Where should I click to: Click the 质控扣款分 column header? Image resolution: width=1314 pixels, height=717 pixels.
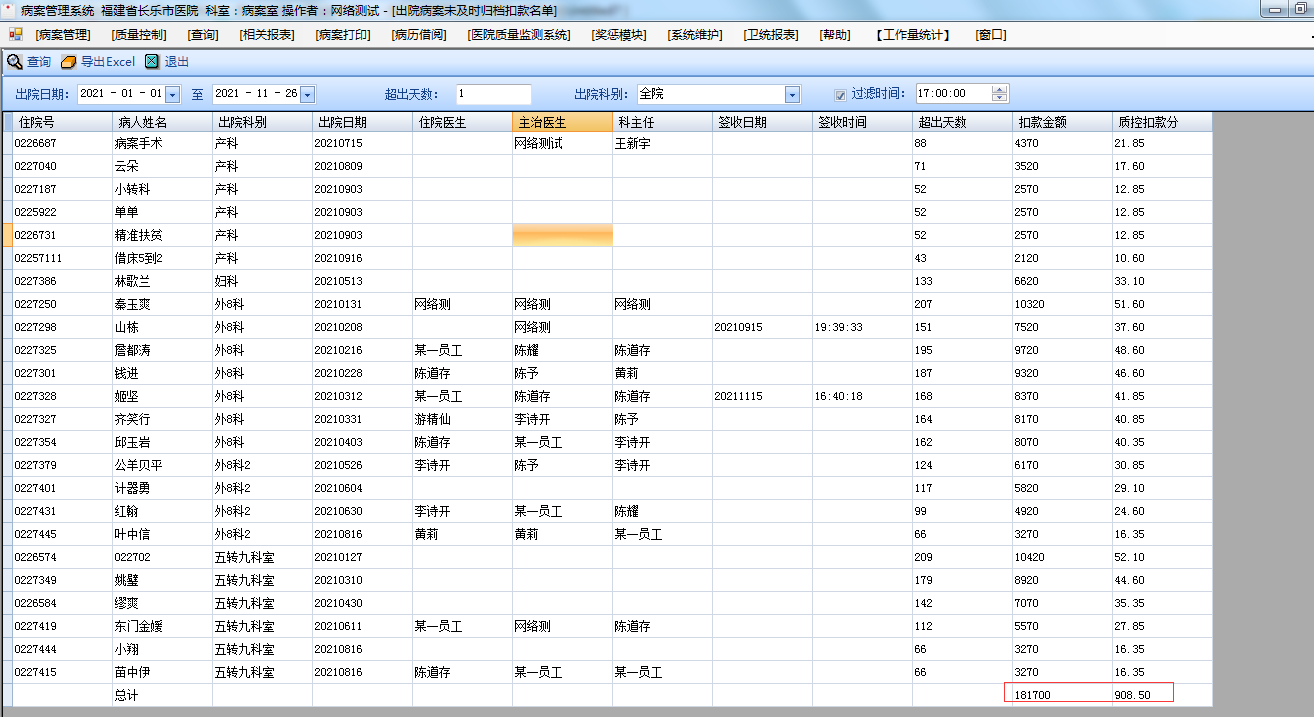[x=1162, y=122]
